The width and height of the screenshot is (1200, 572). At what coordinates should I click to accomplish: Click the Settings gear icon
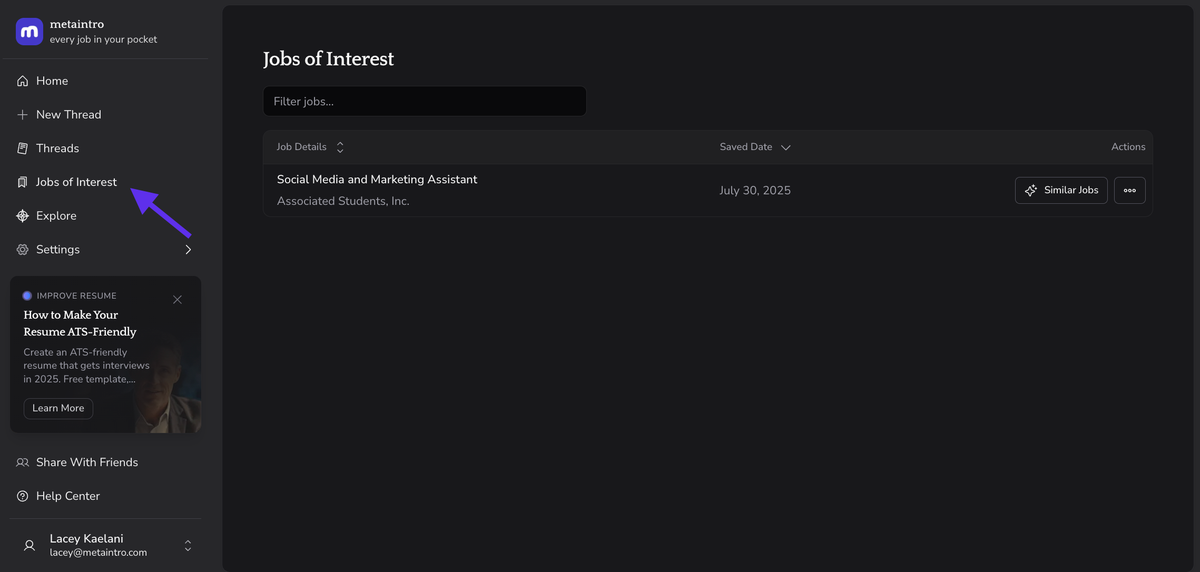23,250
